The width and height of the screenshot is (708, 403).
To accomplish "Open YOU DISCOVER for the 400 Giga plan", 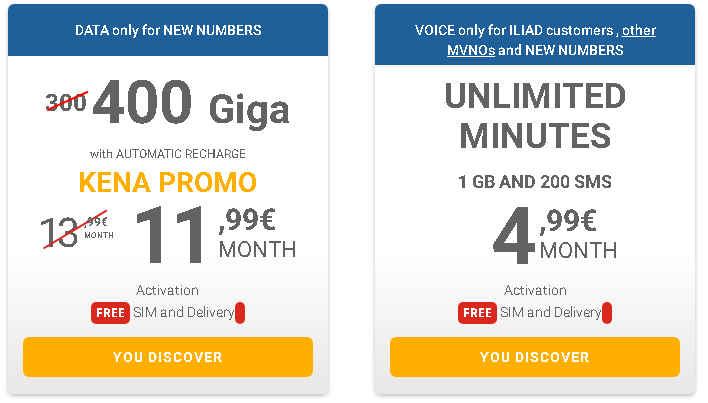I will pos(168,357).
